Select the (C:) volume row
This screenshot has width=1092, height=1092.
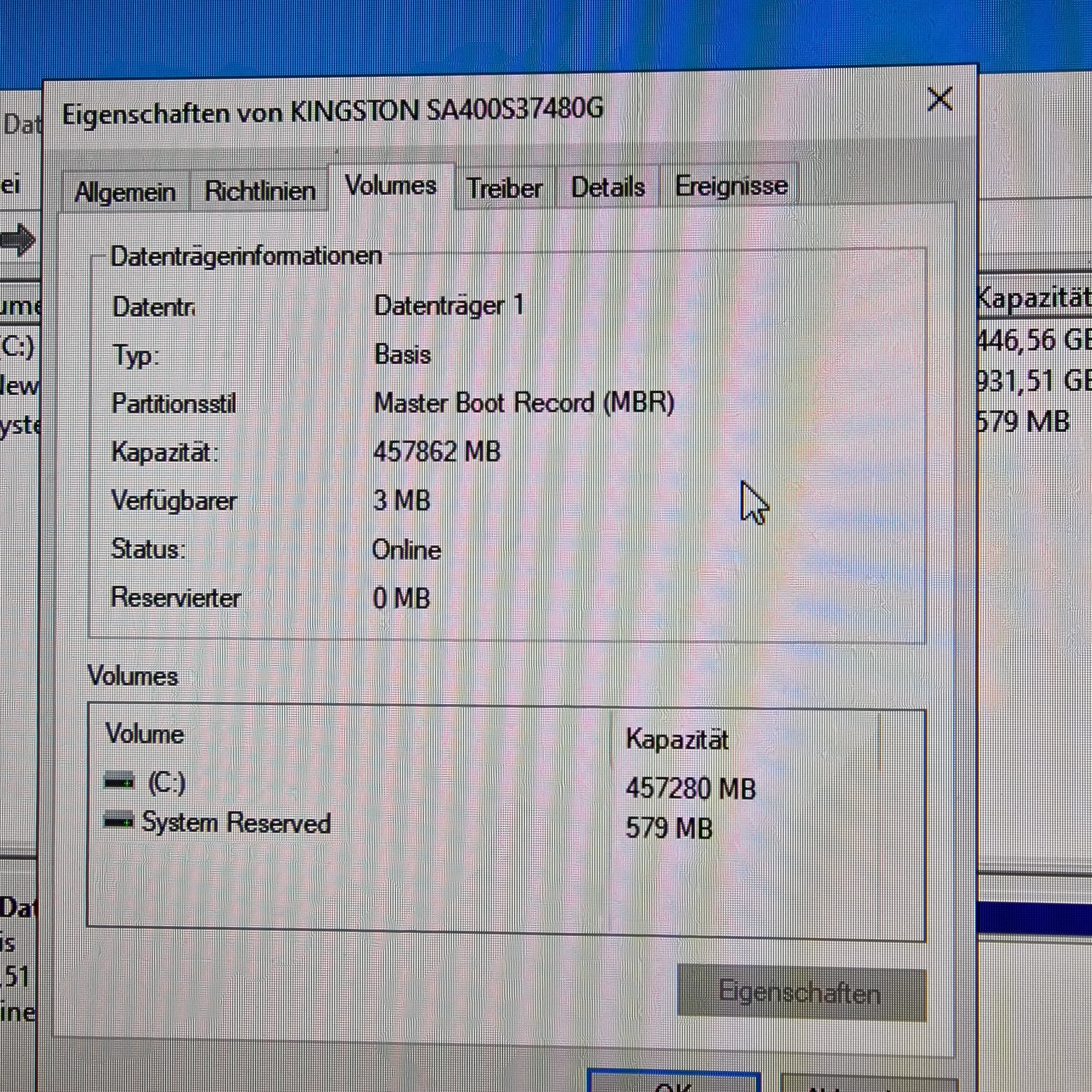click(167, 783)
